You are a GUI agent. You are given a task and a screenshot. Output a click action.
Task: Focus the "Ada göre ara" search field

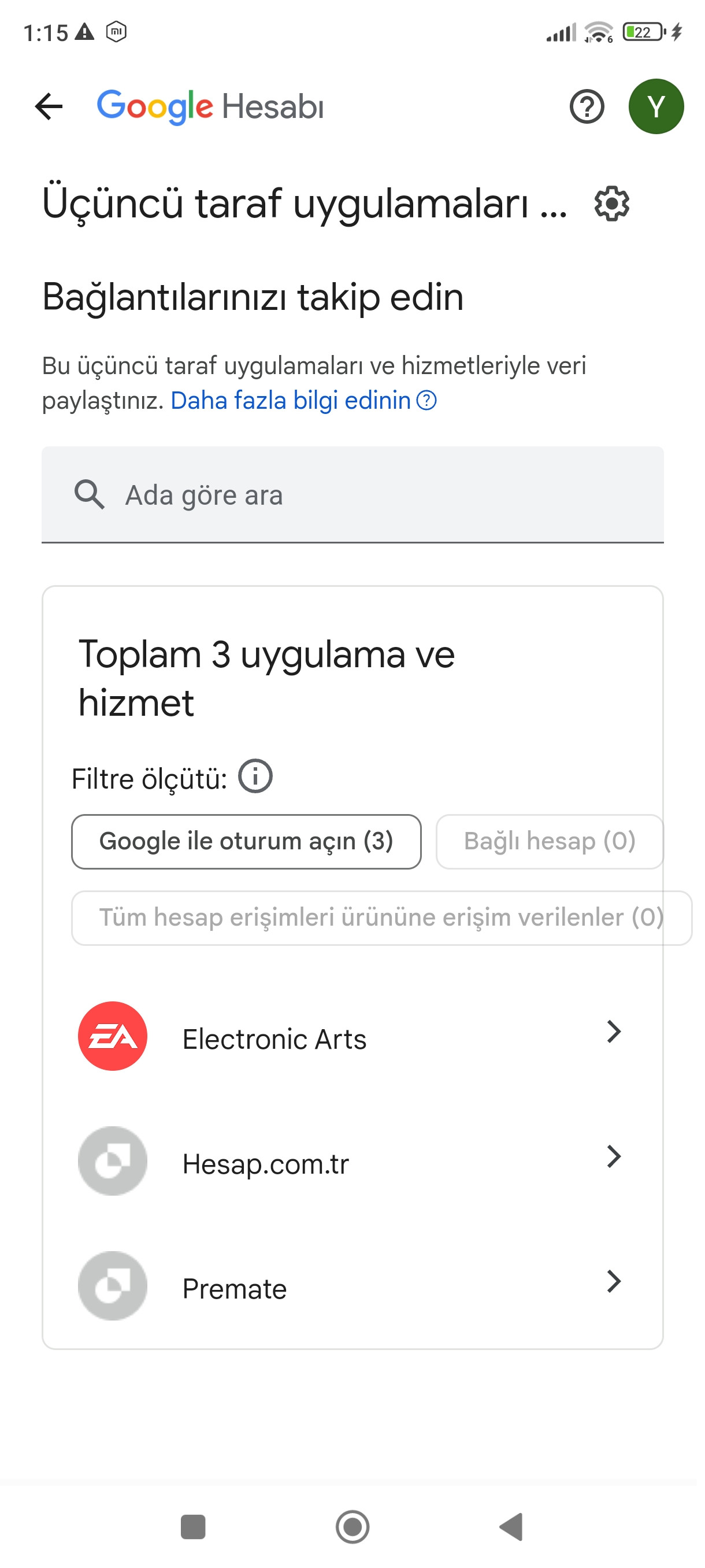pos(352,494)
